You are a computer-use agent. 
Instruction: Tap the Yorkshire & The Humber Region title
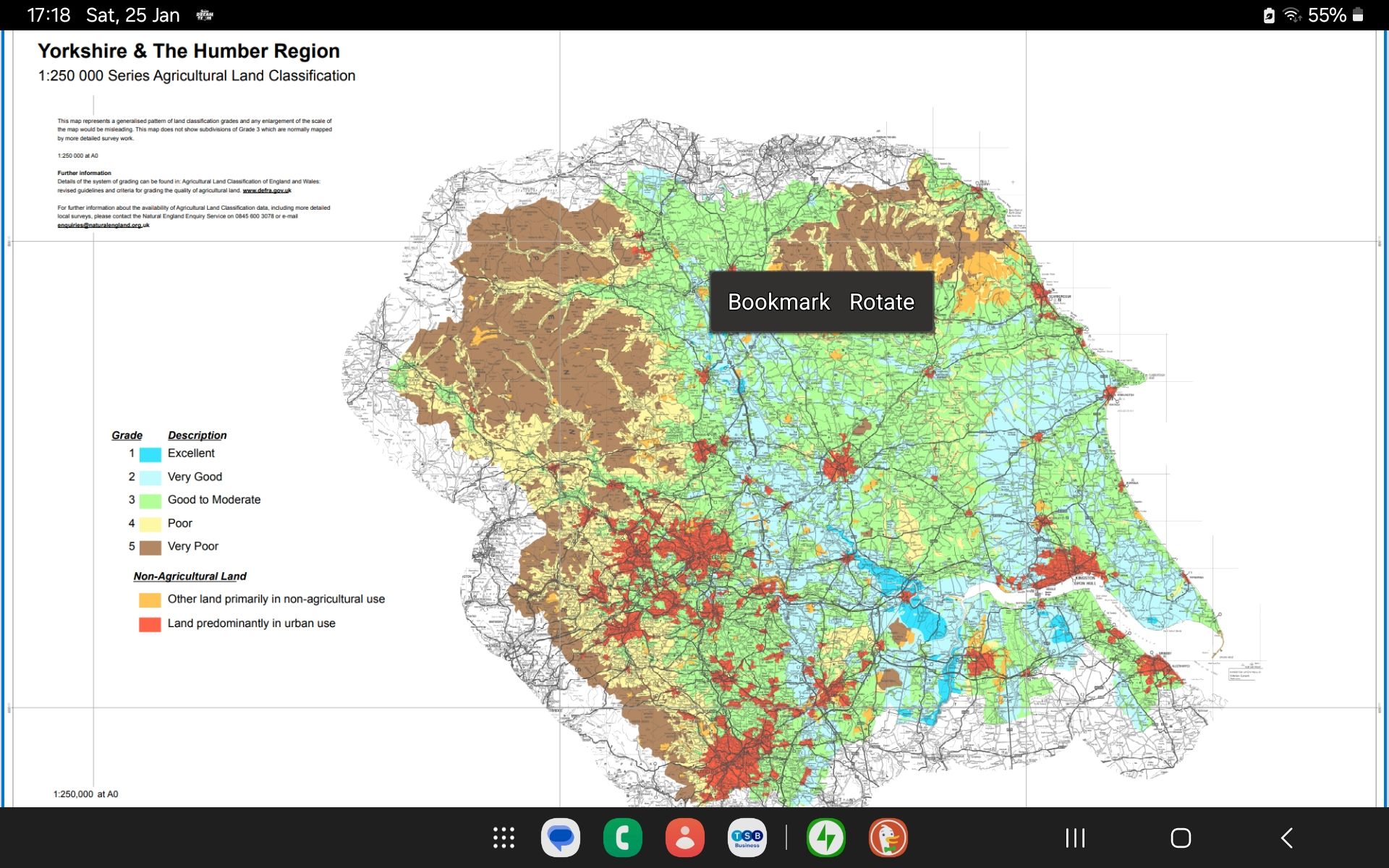(188, 51)
